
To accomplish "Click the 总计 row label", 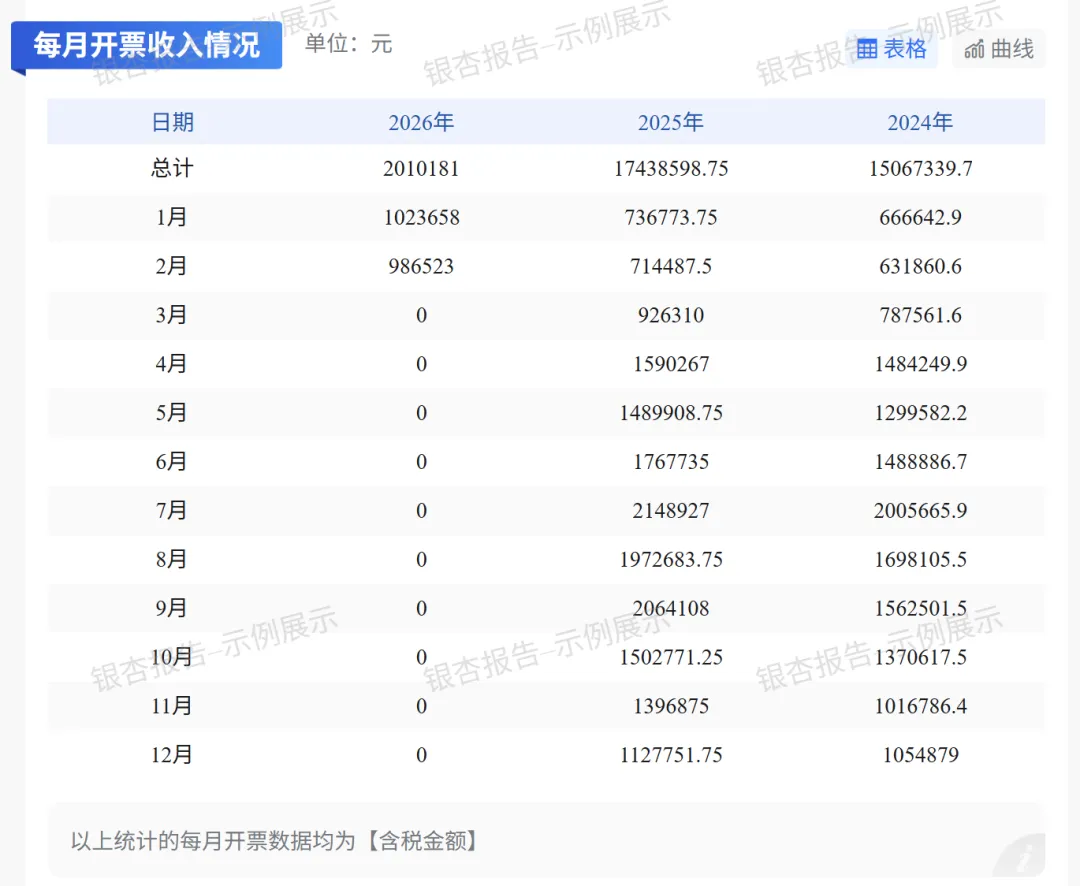I will [x=172, y=168].
